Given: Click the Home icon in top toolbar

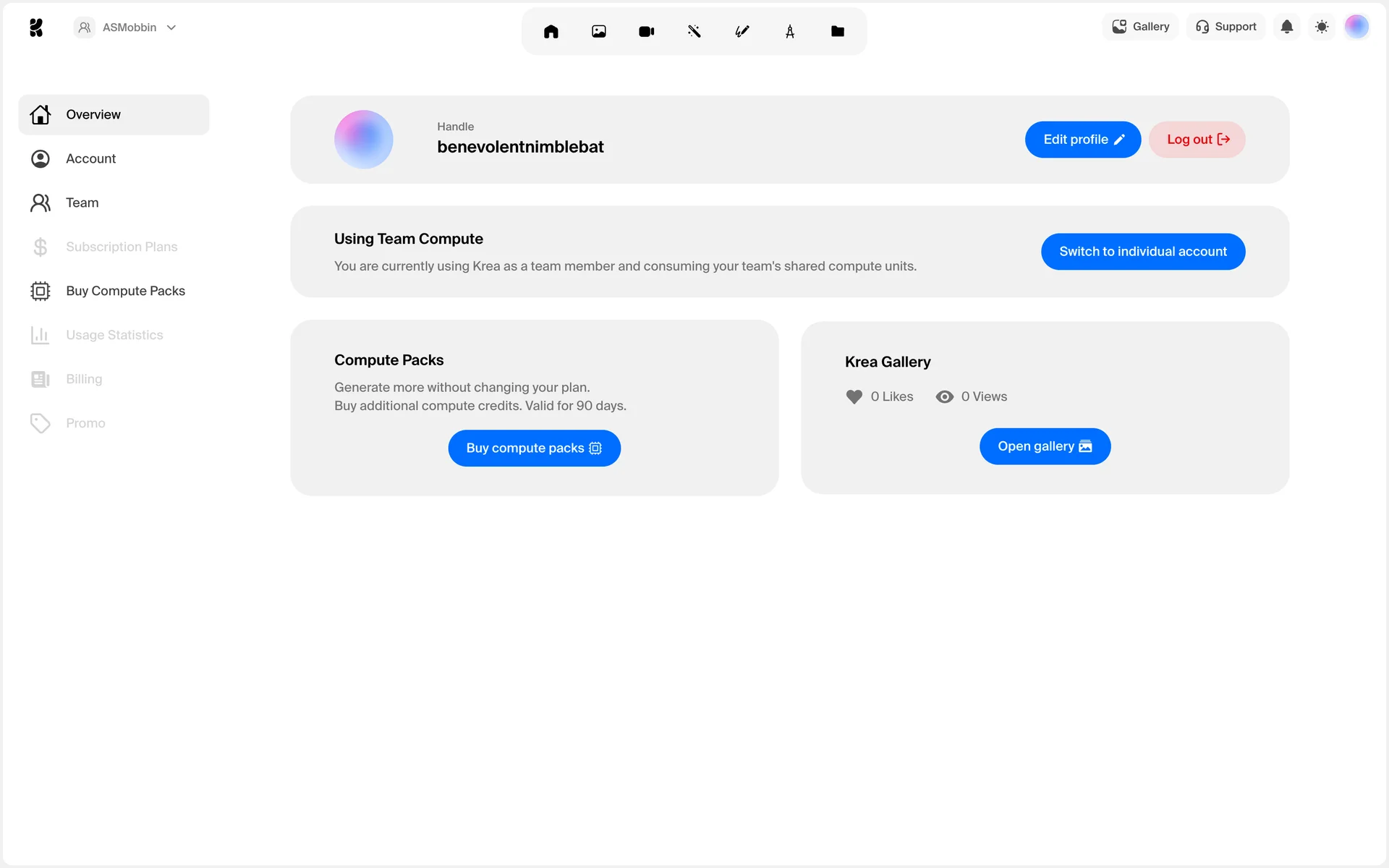Looking at the screenshot, I should 551,31.
